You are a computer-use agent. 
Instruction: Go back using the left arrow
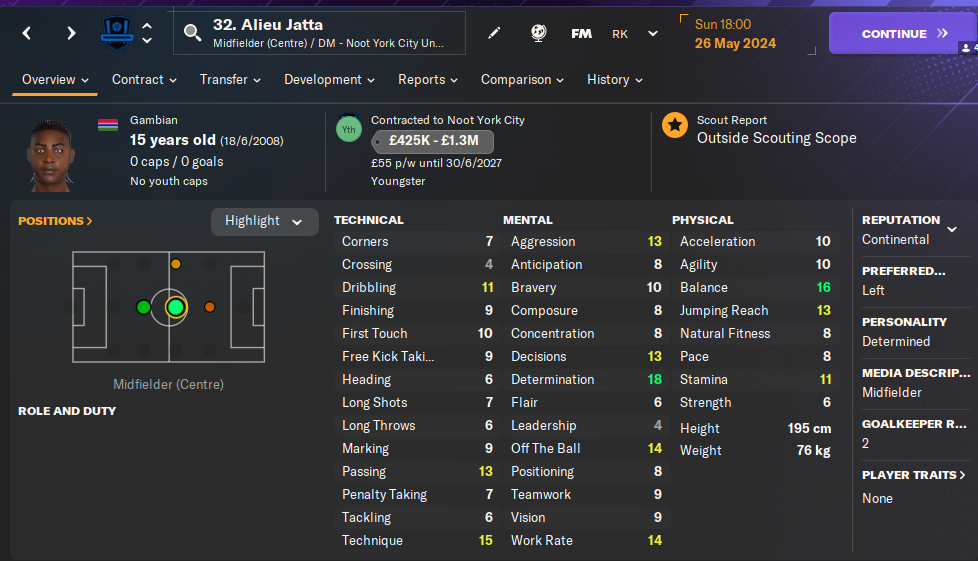tap(27, 33)
